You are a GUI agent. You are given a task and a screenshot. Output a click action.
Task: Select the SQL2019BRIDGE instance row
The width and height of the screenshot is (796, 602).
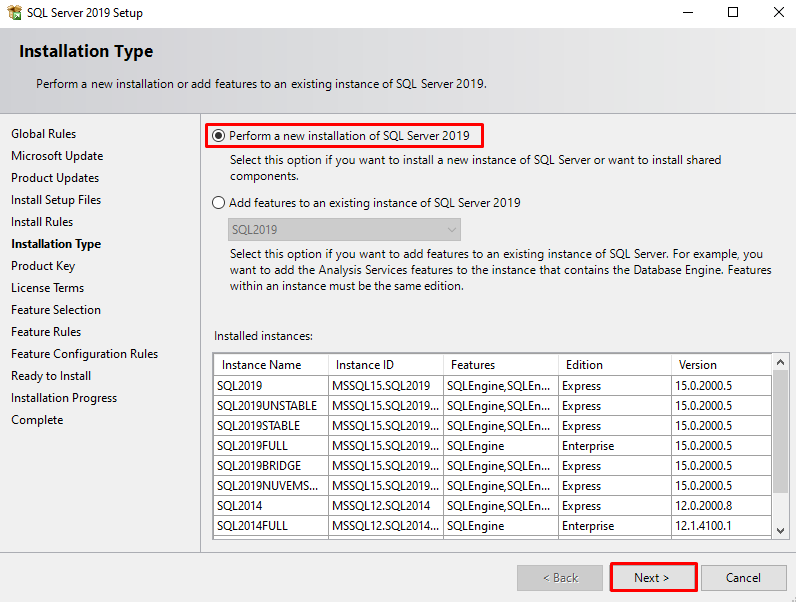click(x=492, y=465)
